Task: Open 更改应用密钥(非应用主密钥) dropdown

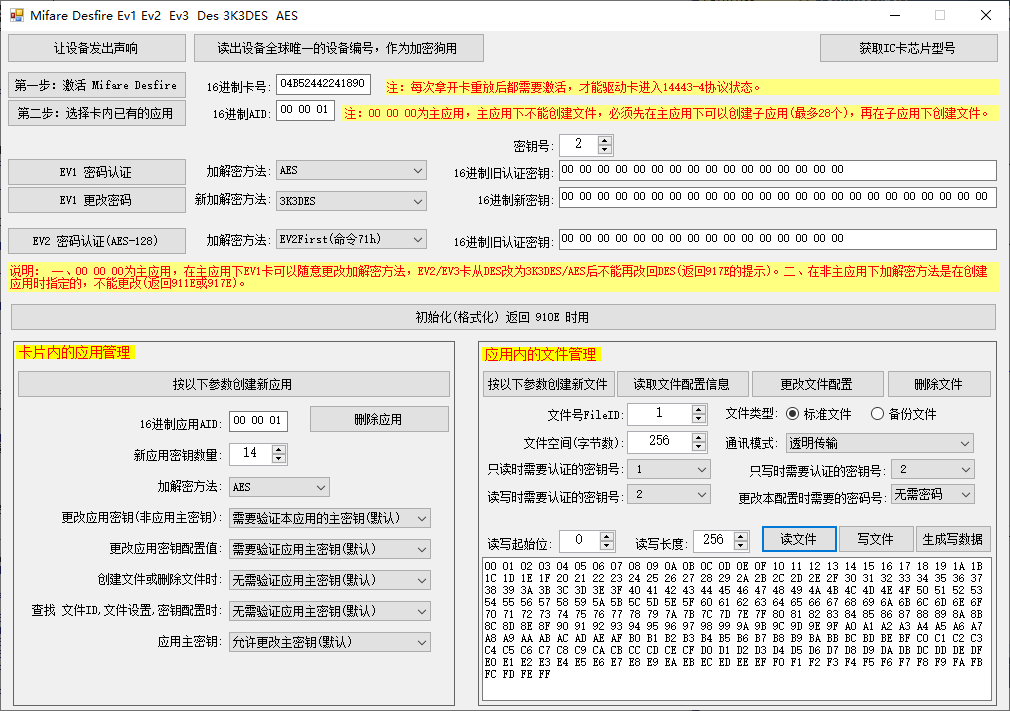Action: pos(330,518)
